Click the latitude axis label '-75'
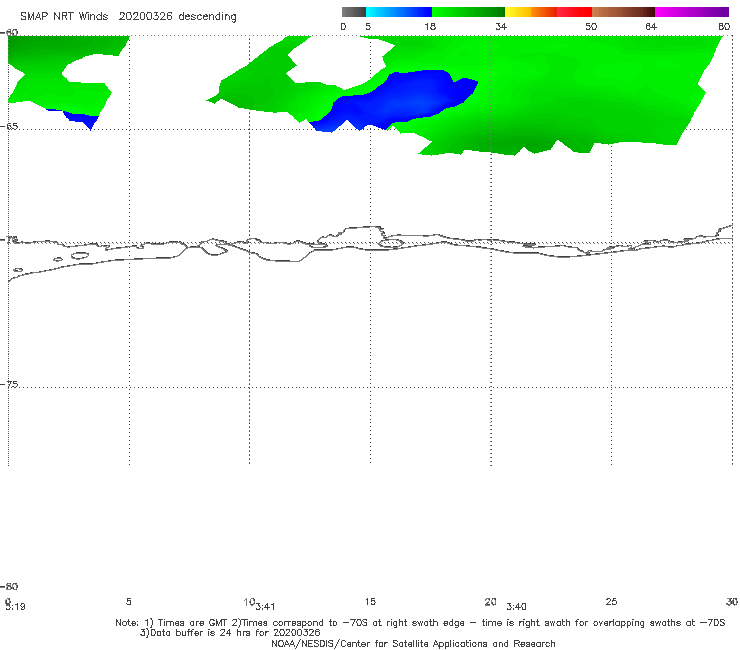This screenshot has width=740, height=650. click(9, 384)
